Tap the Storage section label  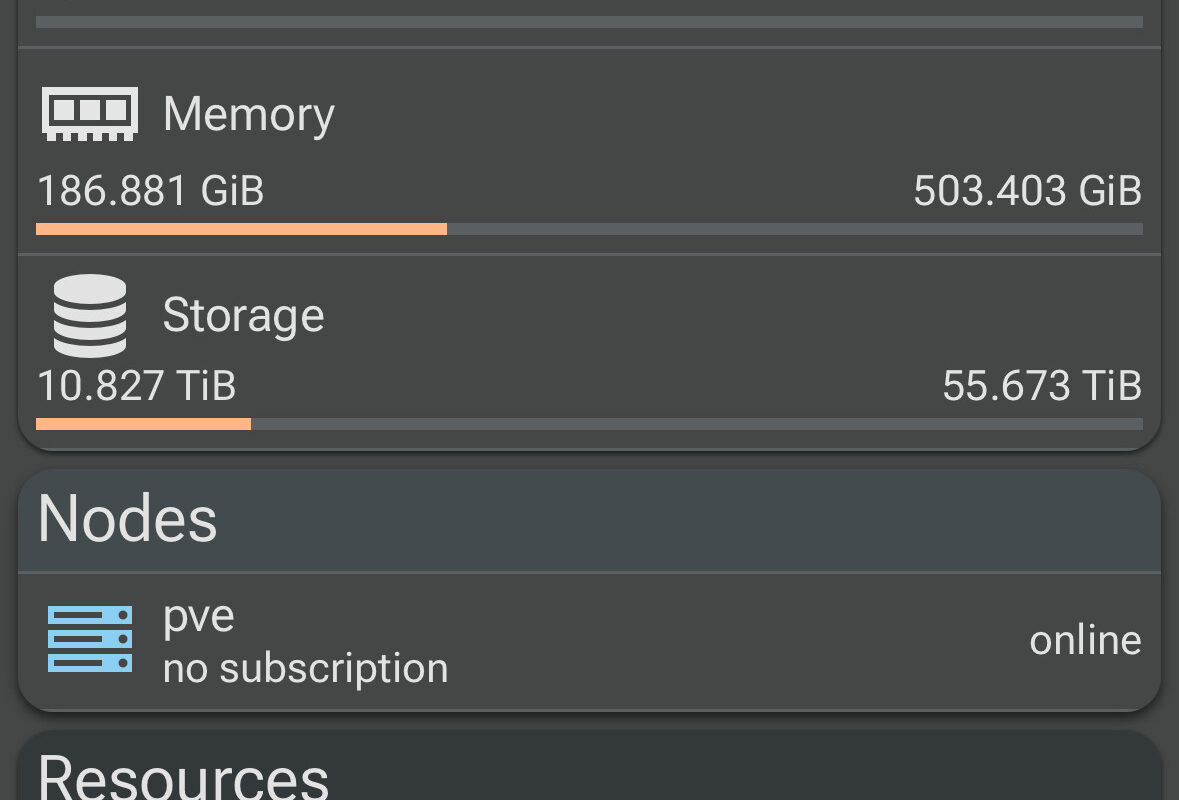click(243, 316)
